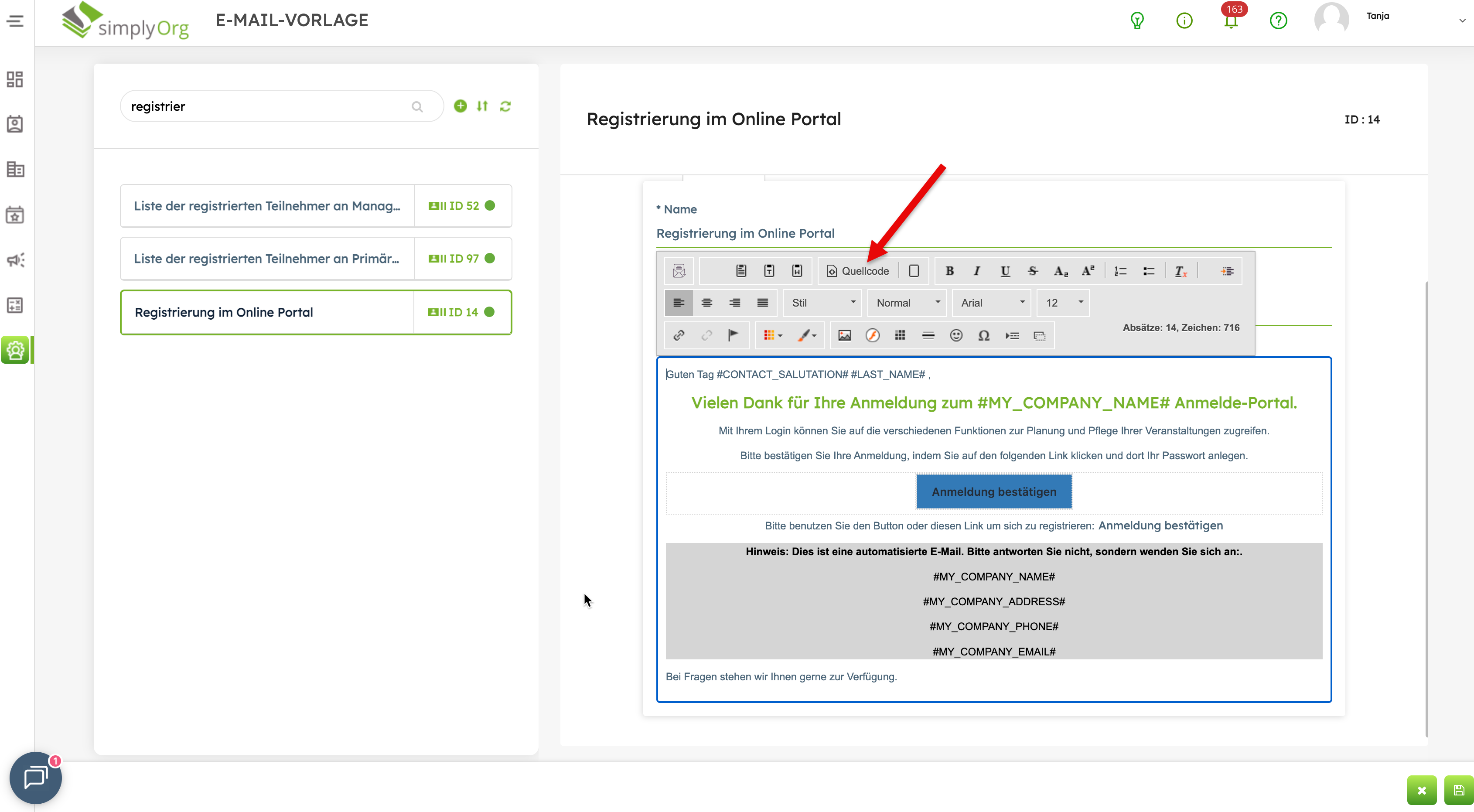Open the Stil style dropdown

click(x=823, y=303)
